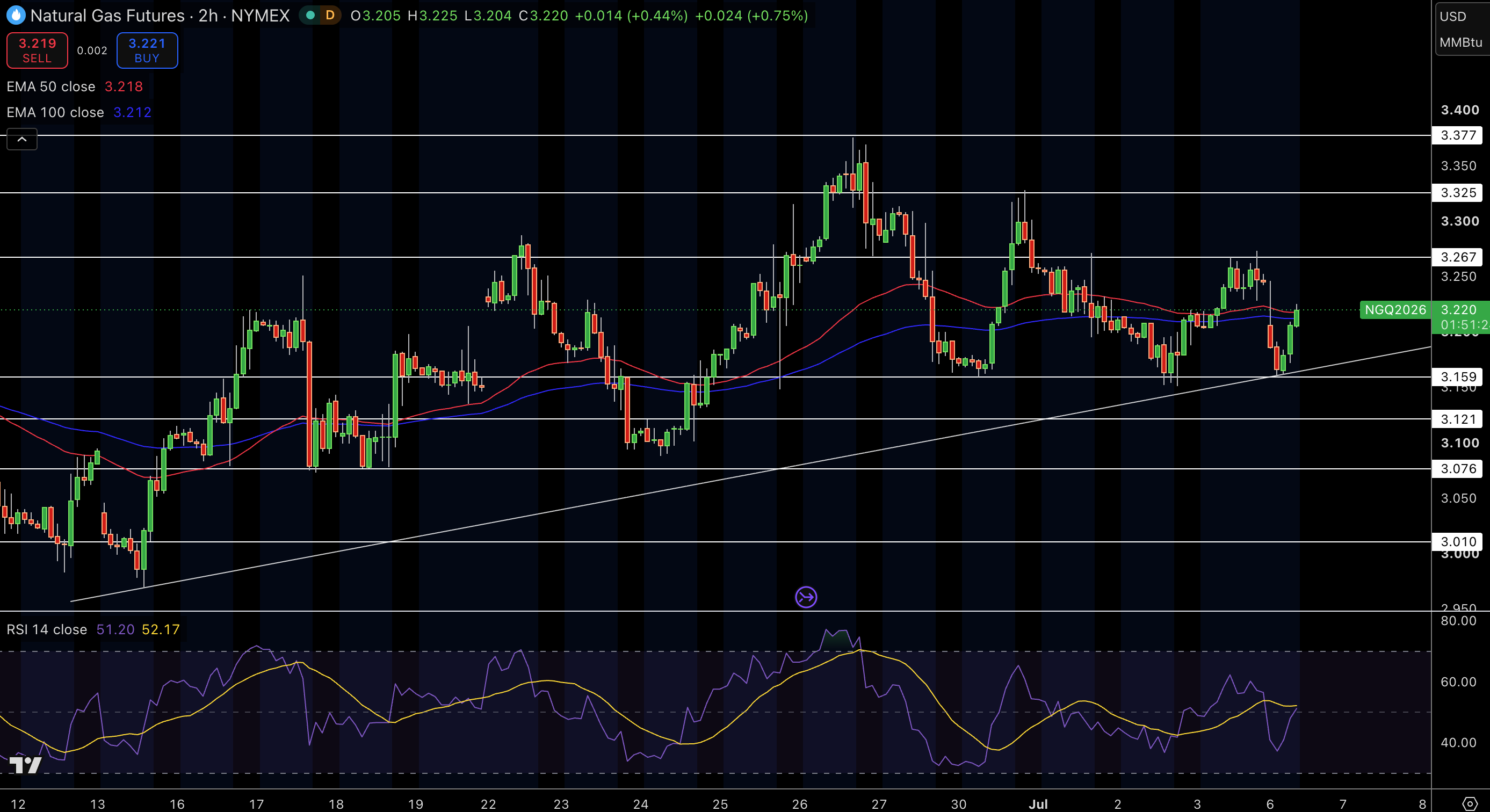Click the EMA 50 value 3.218
Viewport: 1490px width, 812px height.
coord(124,87)
